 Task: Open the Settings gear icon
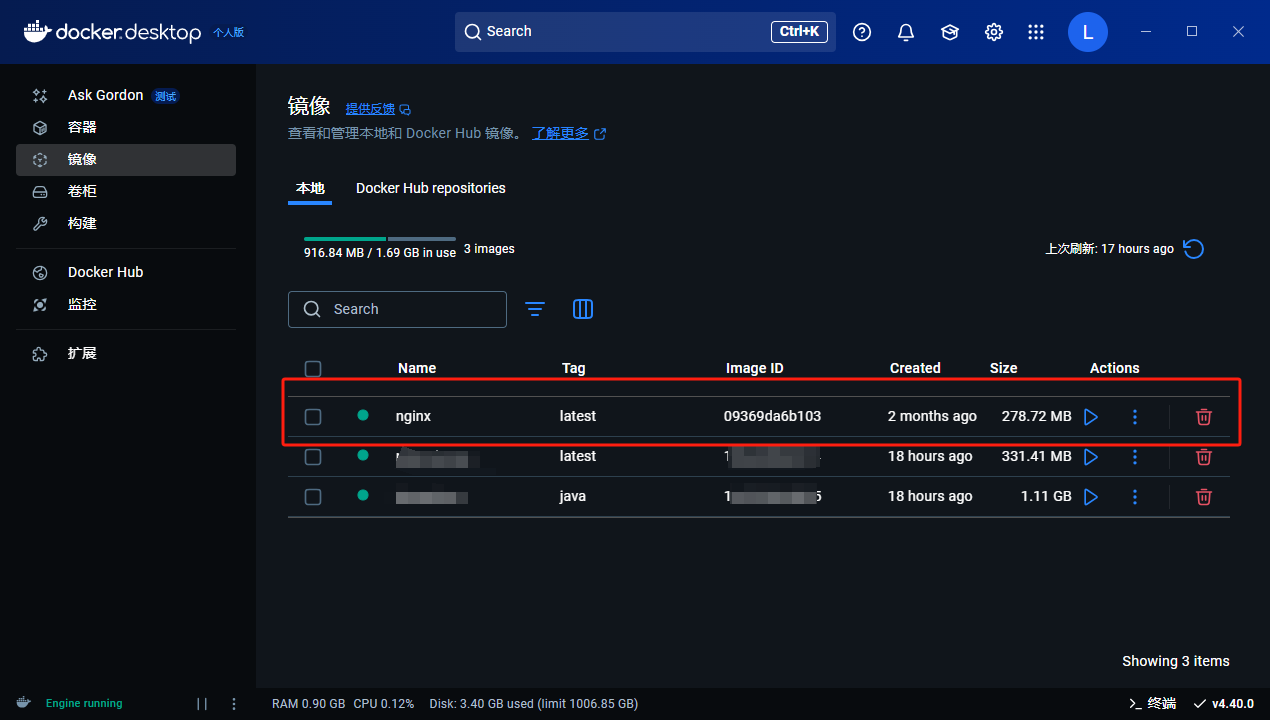point(994,32)
